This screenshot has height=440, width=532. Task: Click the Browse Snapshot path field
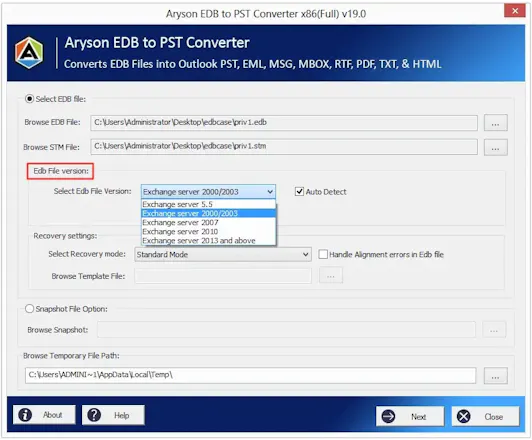point(286,330)
